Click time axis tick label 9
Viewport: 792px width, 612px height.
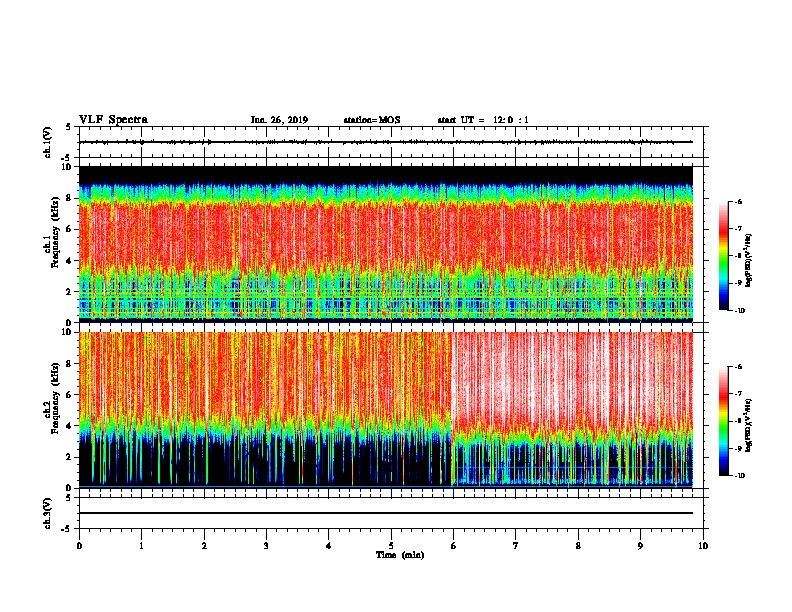pos(640,546)
